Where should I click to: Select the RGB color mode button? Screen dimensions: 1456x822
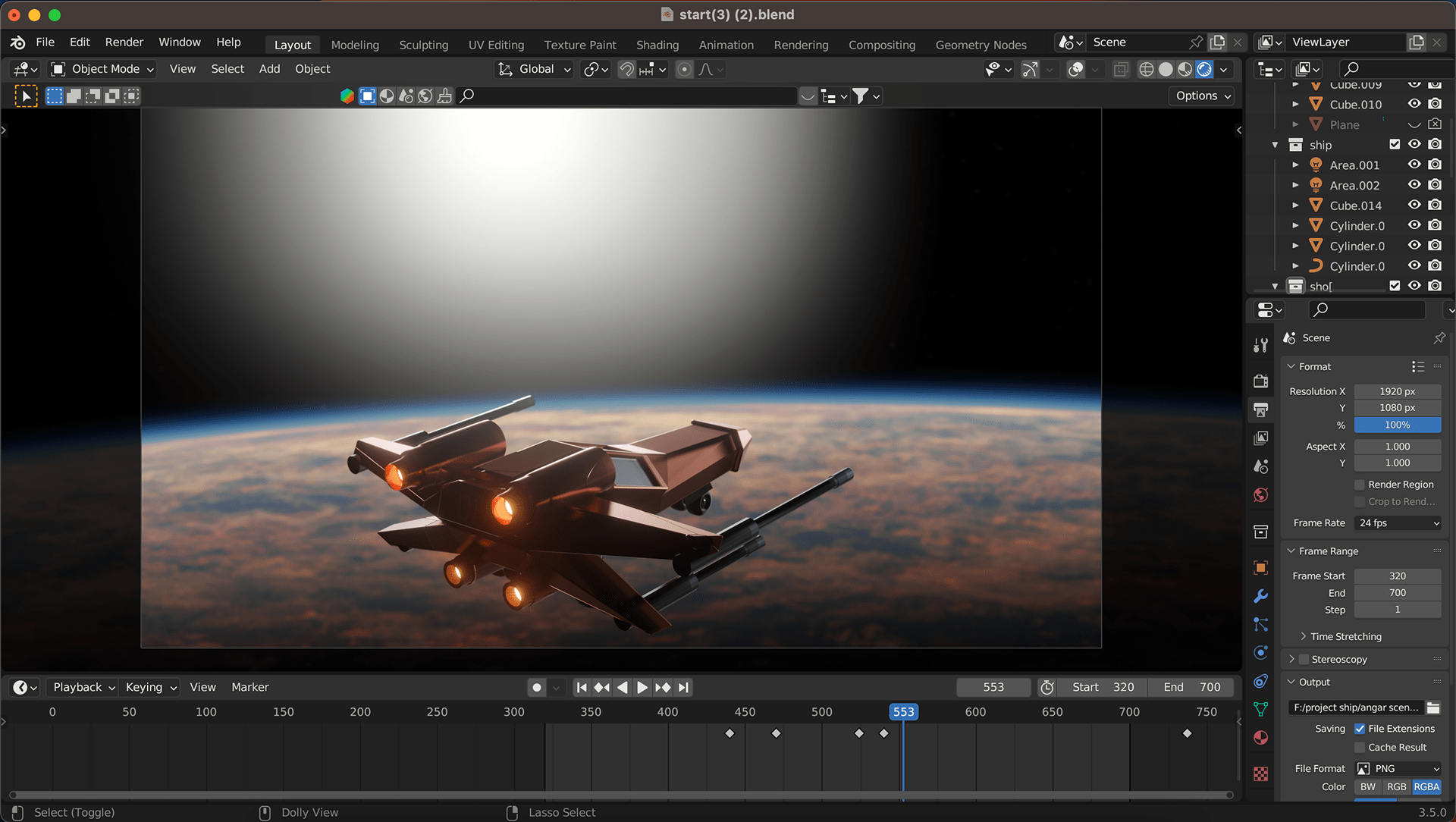click(x=1396, y=787)
